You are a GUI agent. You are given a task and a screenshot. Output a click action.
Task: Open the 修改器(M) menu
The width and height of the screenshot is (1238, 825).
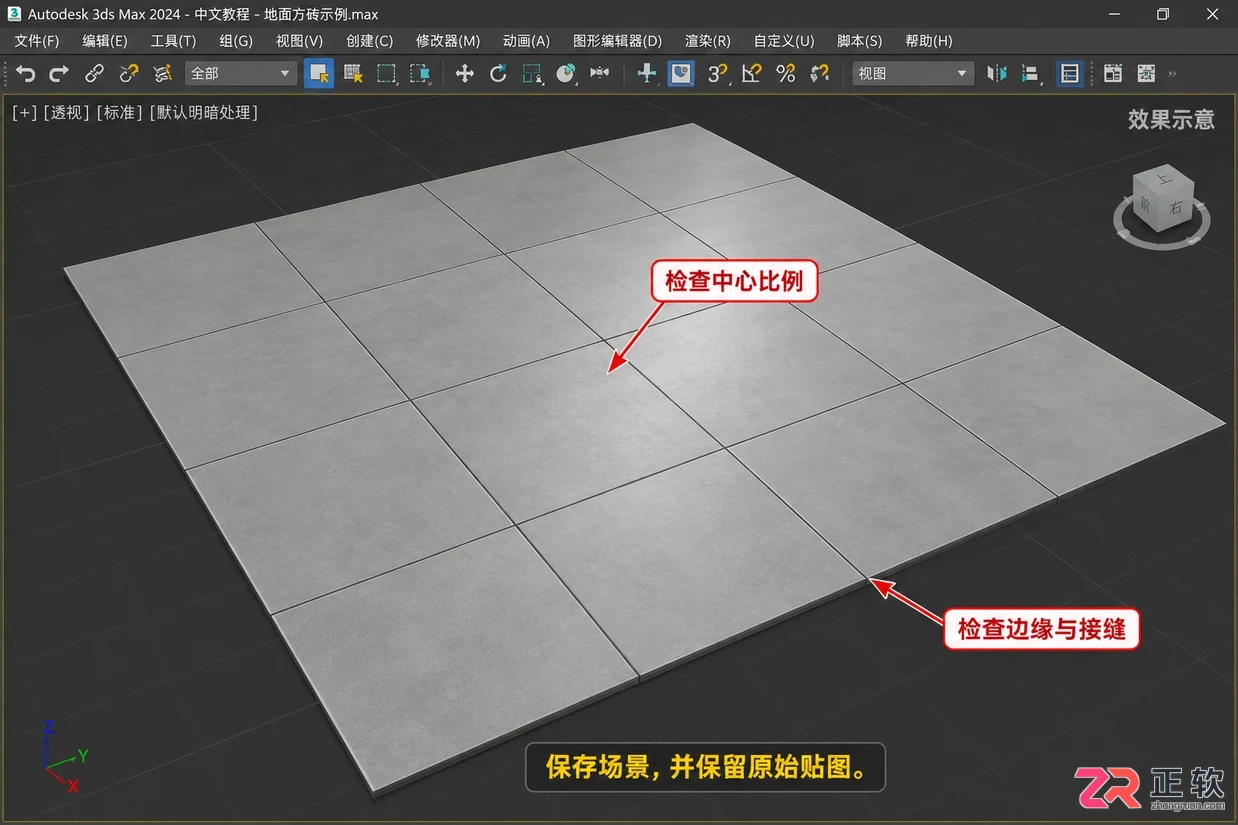[x=448, y=41]
